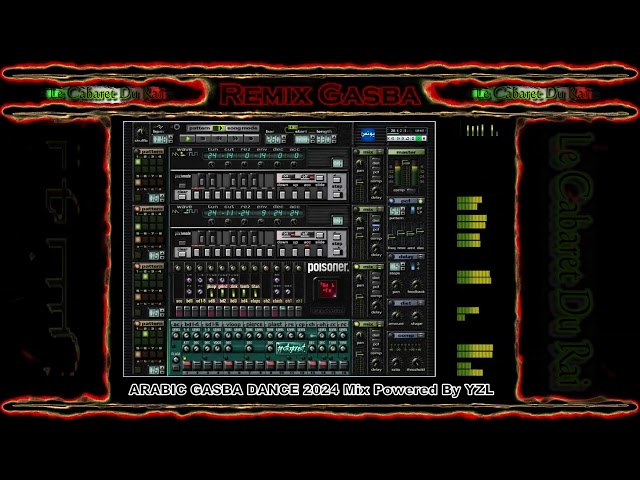Open the menu icon on the first mix channel
The image size is (640, 480).
(x=380, y=152)
